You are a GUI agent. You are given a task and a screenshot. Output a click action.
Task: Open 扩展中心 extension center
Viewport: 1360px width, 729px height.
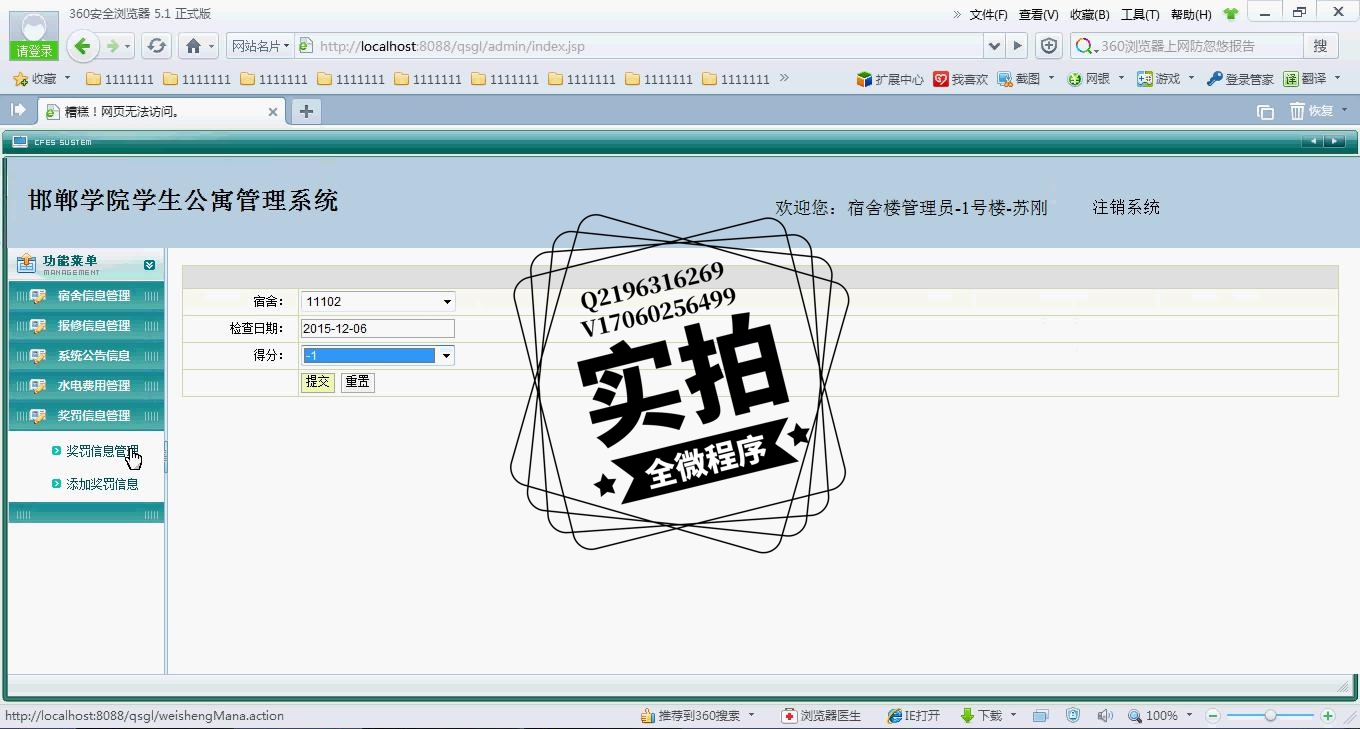coord(890,79)
